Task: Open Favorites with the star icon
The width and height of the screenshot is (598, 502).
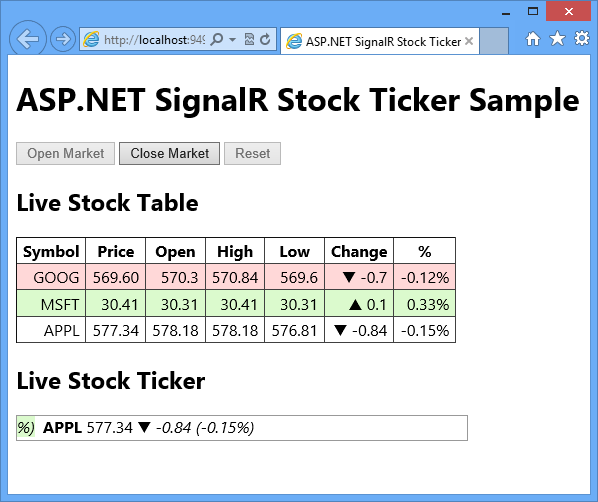Action: pos(557,39)
